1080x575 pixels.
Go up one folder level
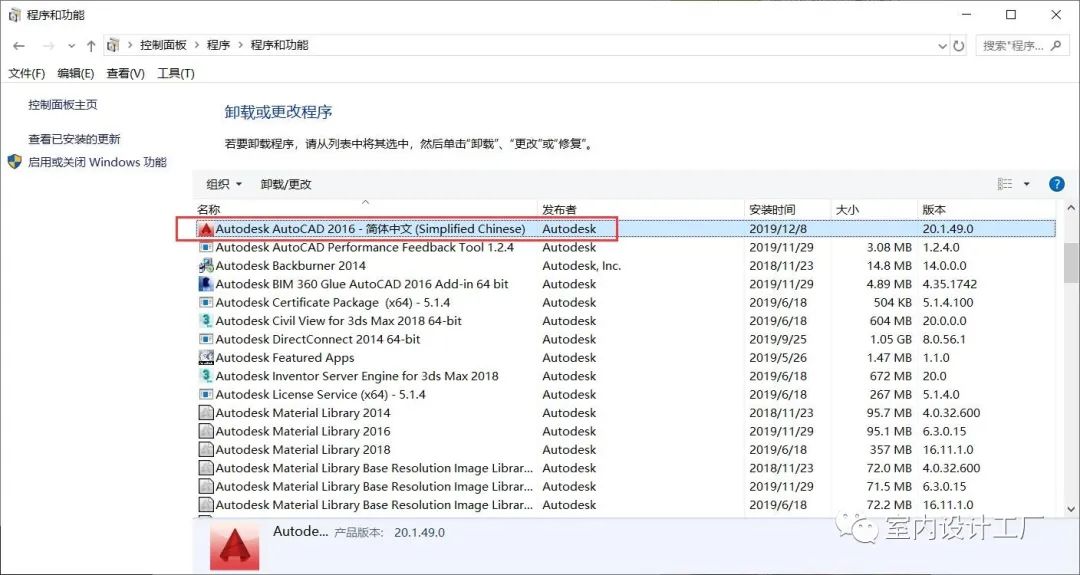pyautogui.click(x=91, y=46)
